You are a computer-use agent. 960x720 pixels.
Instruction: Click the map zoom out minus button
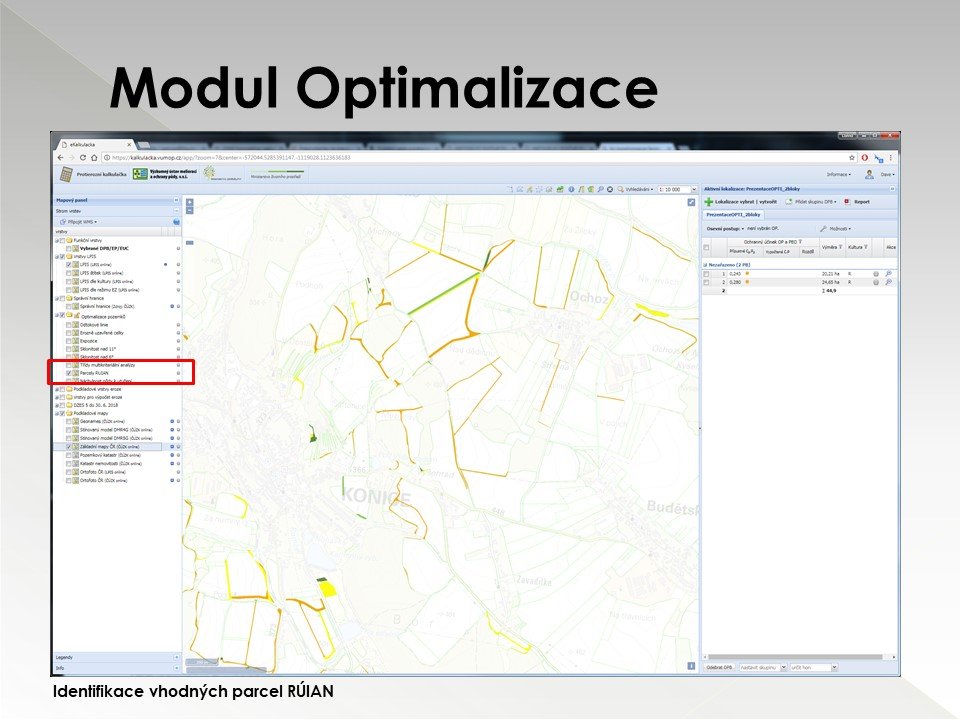pos(190,210)
